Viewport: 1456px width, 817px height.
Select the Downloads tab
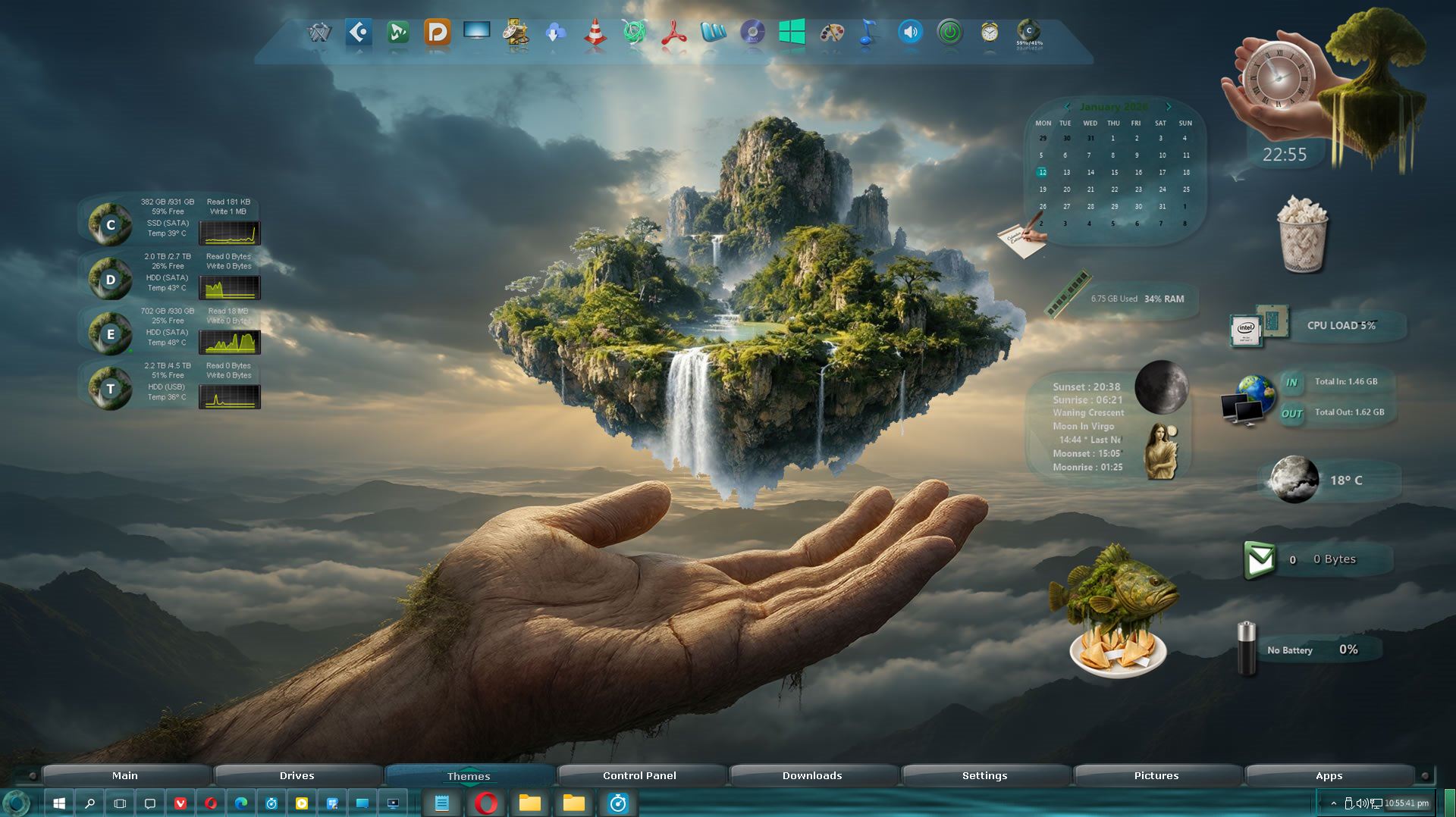[812, 775]
